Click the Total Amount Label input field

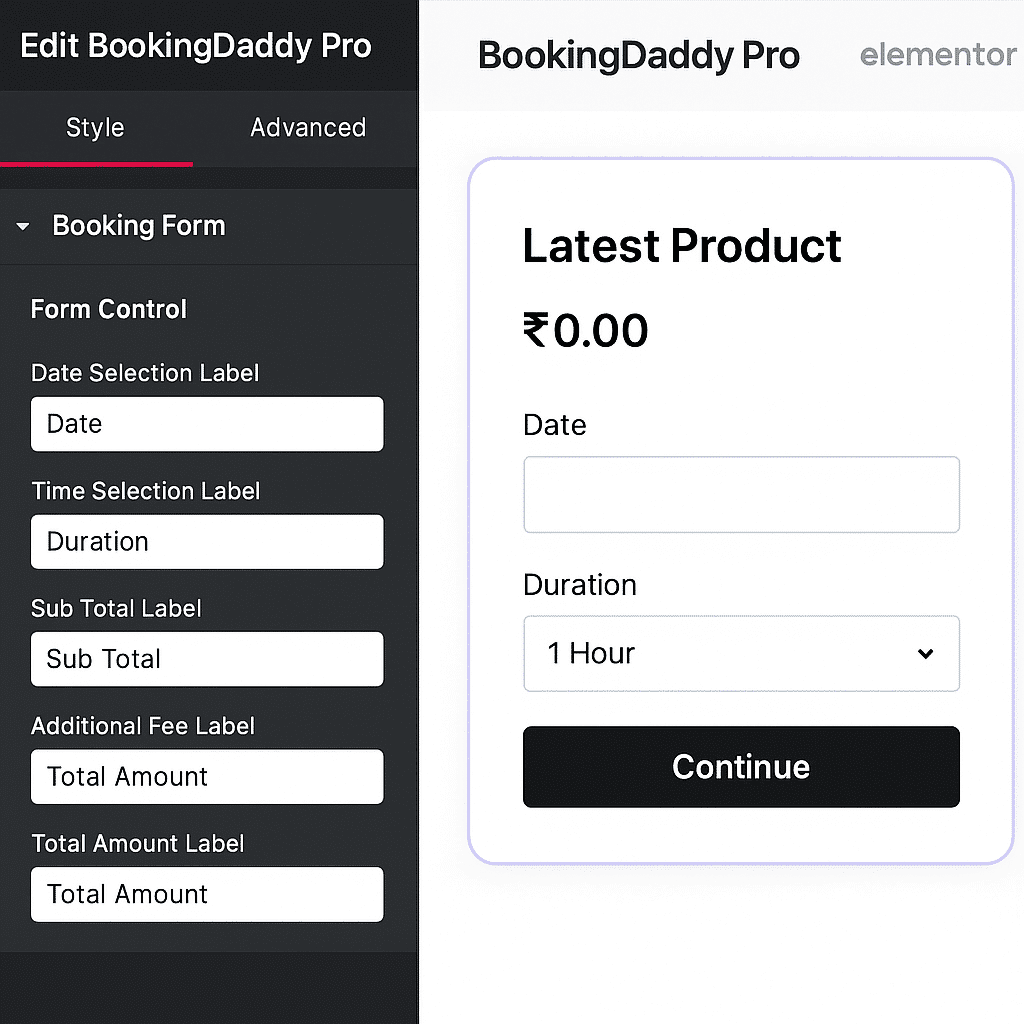207,894
